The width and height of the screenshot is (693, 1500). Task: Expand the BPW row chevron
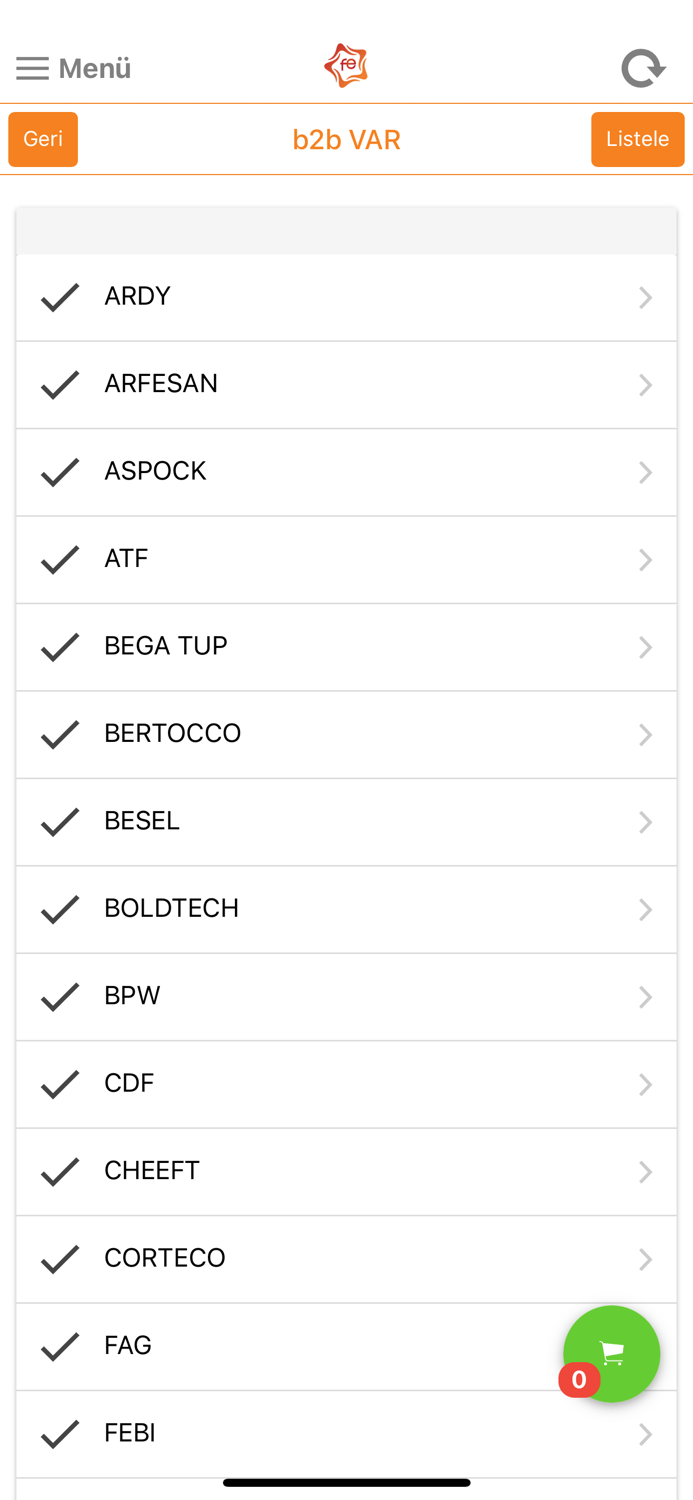pos(645,997)
